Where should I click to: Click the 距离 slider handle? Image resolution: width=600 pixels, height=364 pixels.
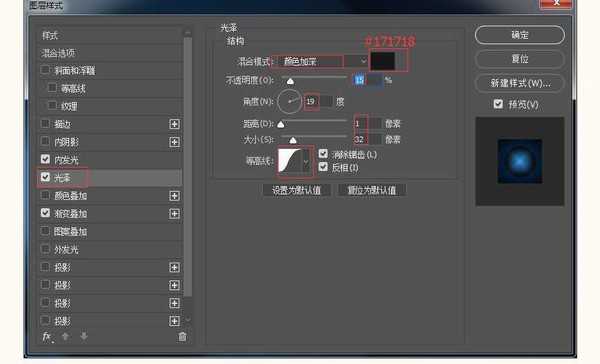[x=280, y=124]
